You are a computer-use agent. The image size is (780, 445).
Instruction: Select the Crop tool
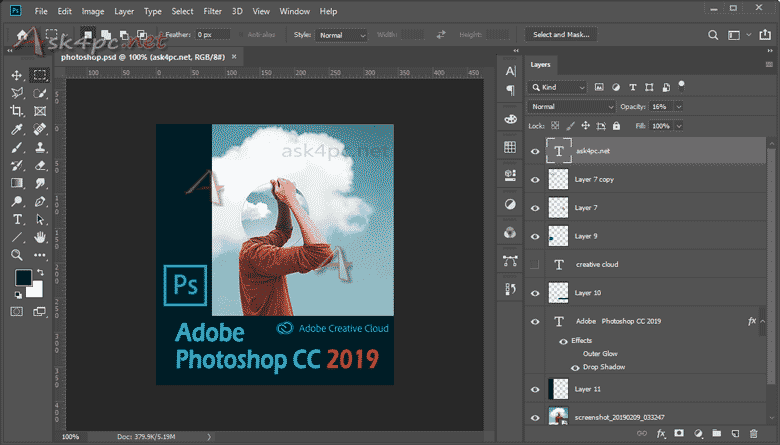click(17, 111)
